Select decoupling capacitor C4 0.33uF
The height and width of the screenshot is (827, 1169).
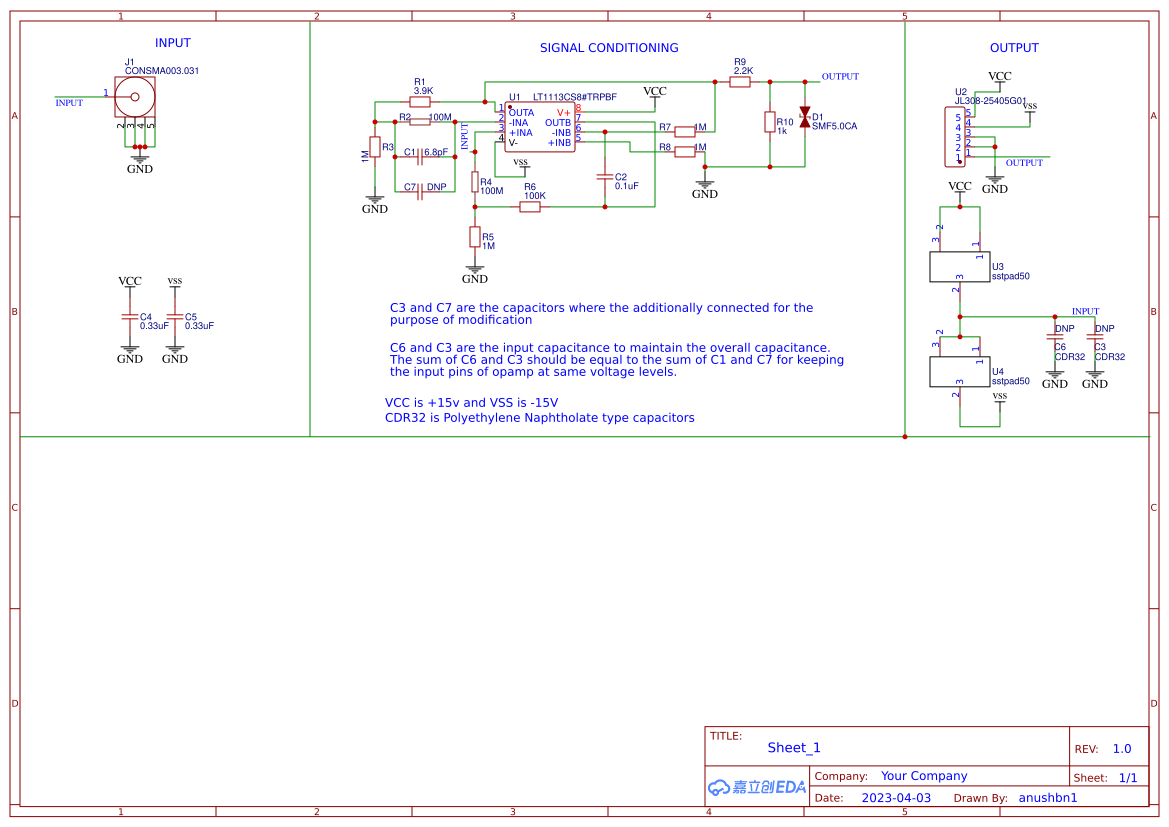(130, 316)
